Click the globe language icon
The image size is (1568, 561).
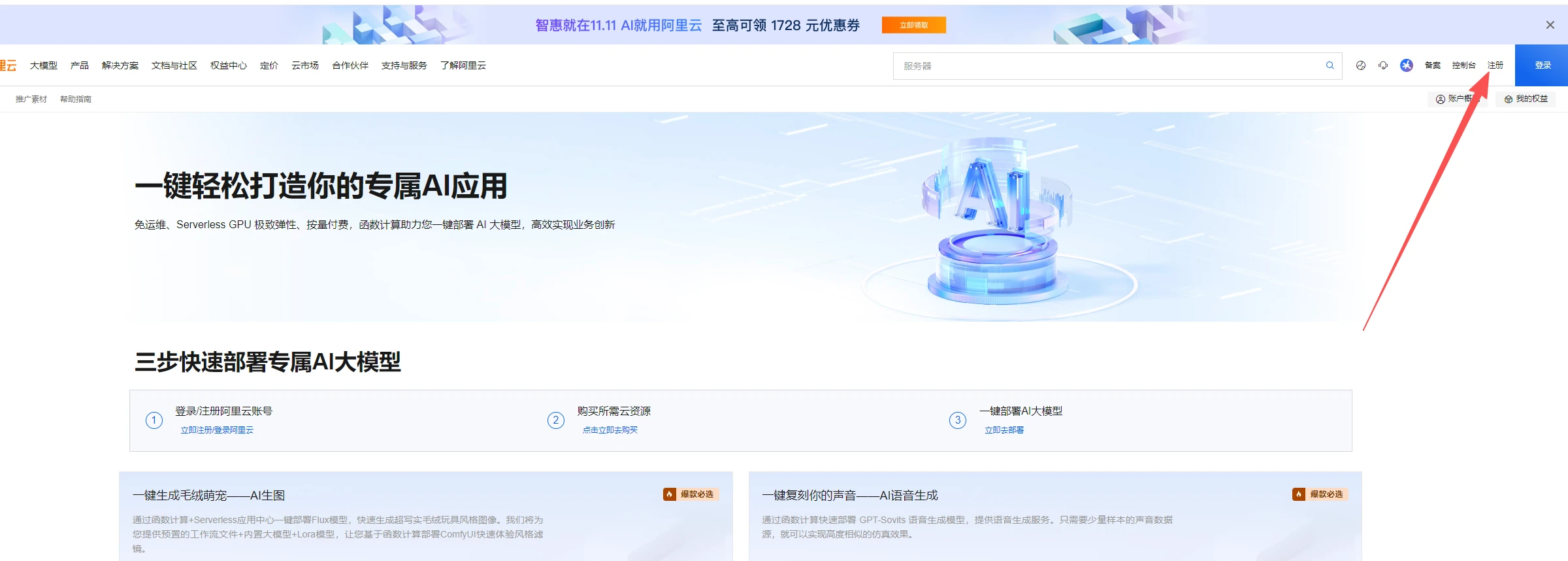click(1361, 65)
